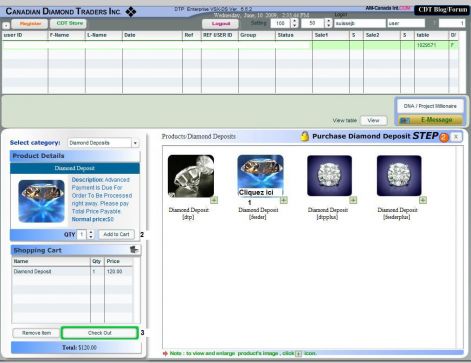Click the top-right field showing 1

pos(452,23)
